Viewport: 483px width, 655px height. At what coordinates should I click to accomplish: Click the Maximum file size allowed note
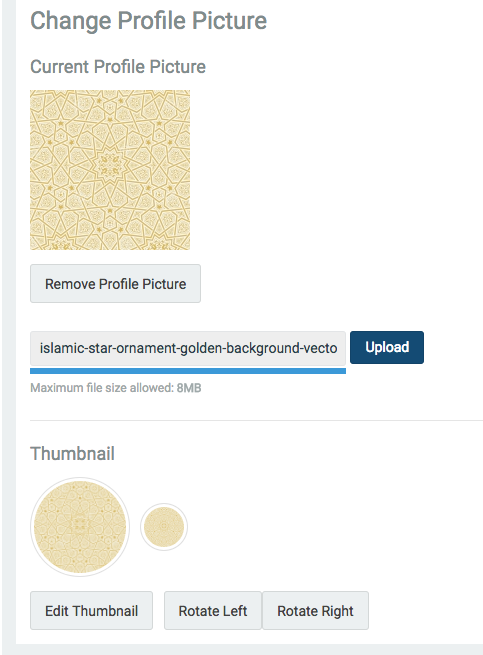tap(116, 388)
